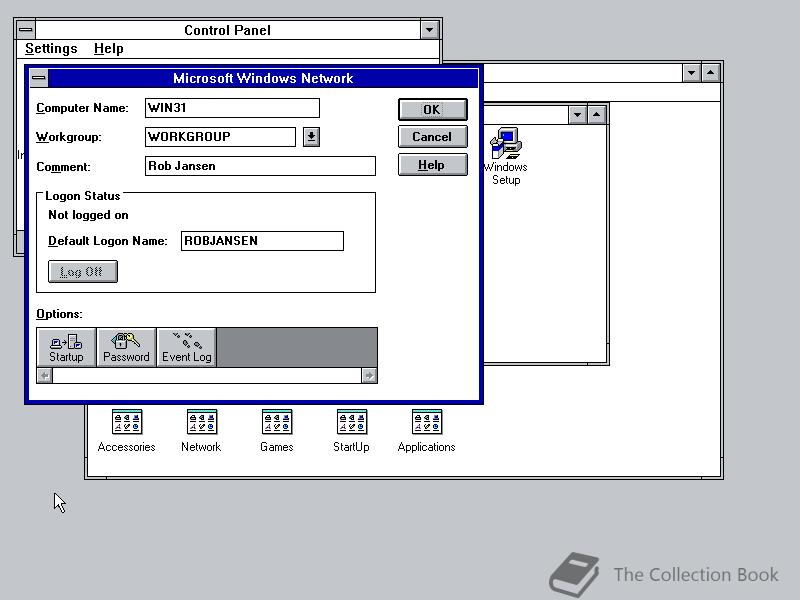Open the Workgroup dropdown list
This screenshot has height=600, width=800.
coord(311,137)
